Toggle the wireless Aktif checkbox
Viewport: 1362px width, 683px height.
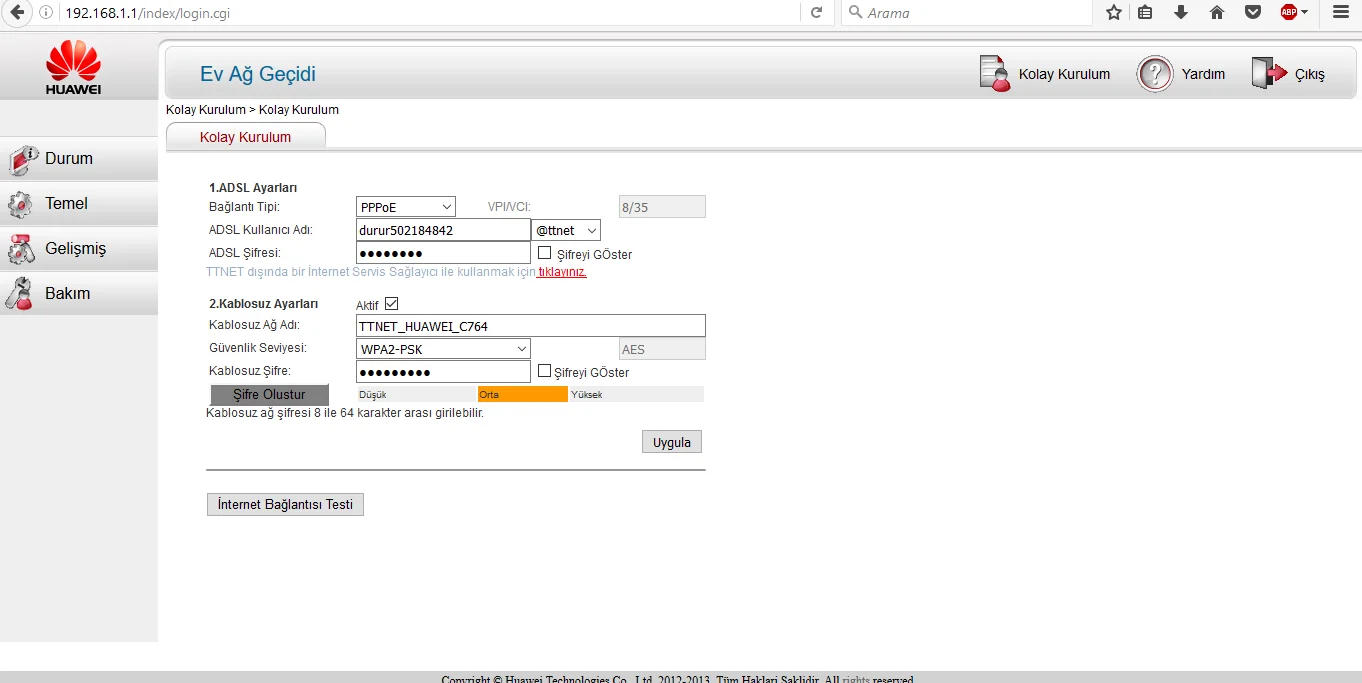click(x=391, y=303)
